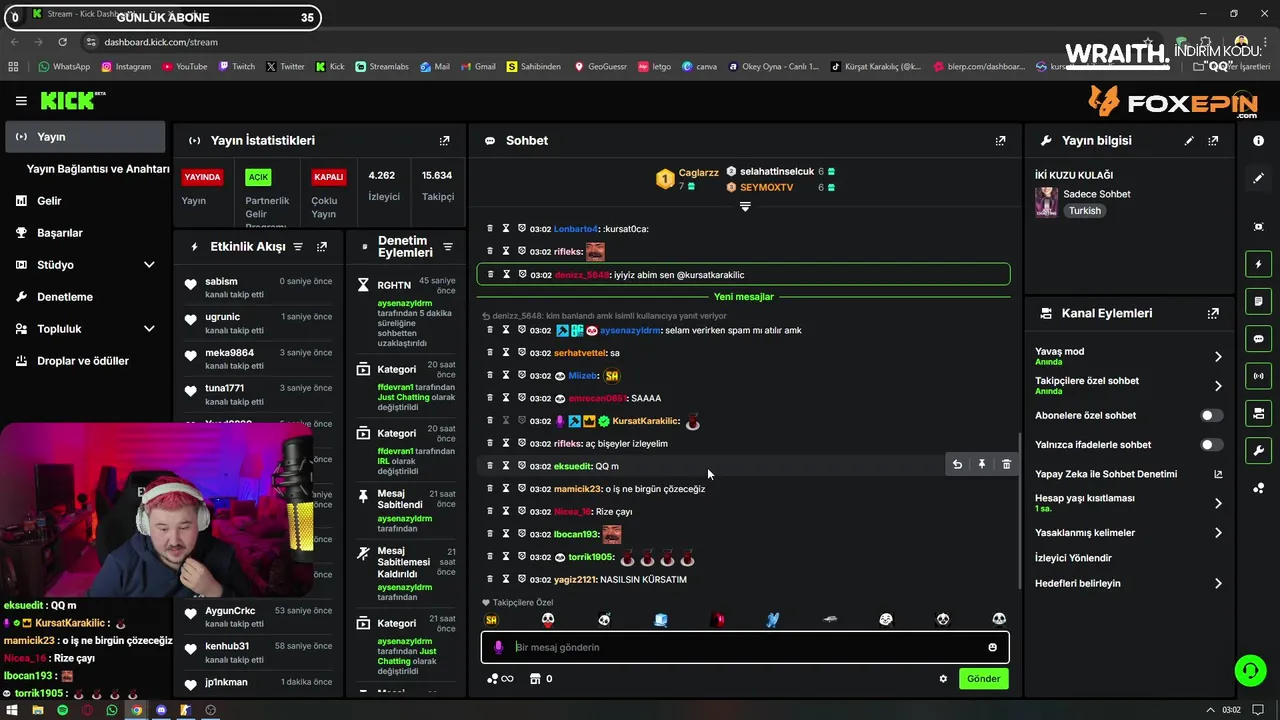The width and height of the screenshot is (1280, 720).
Task: Click the document icon in right rail
Action: tap(1258, 301)
